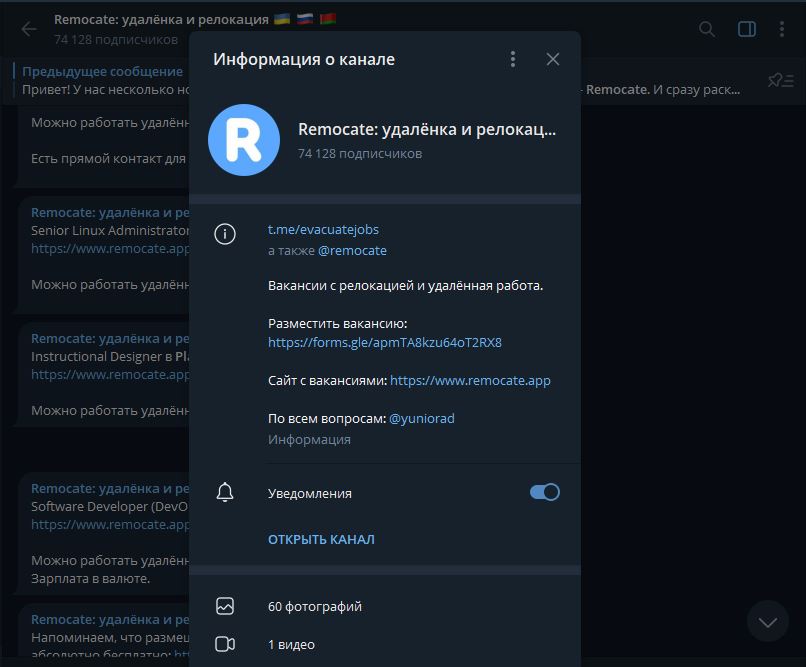
Task: Select the notifications bell icon
Action: (225, 492)
